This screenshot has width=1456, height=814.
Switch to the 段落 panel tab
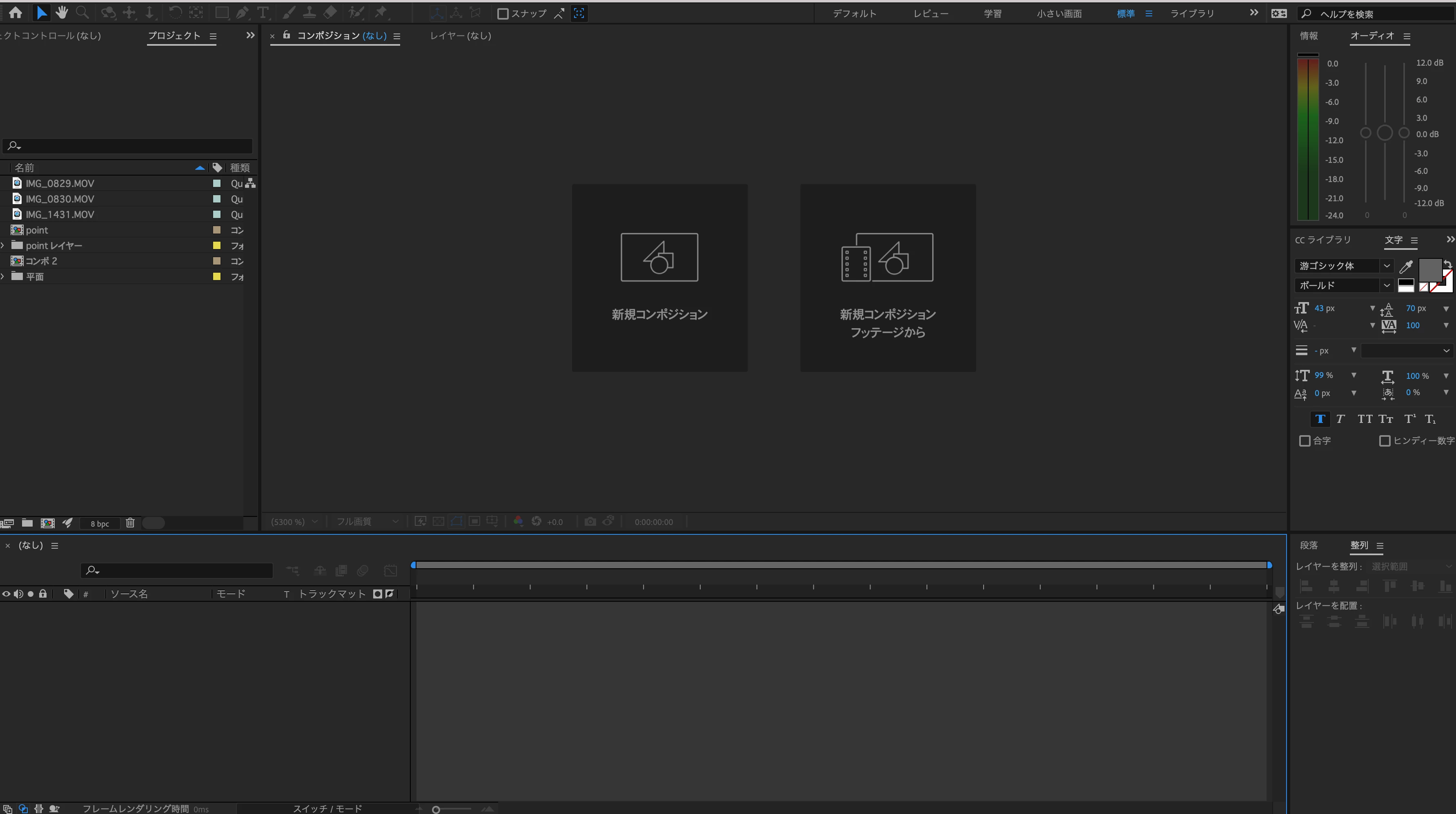[x=1309, y=545]
